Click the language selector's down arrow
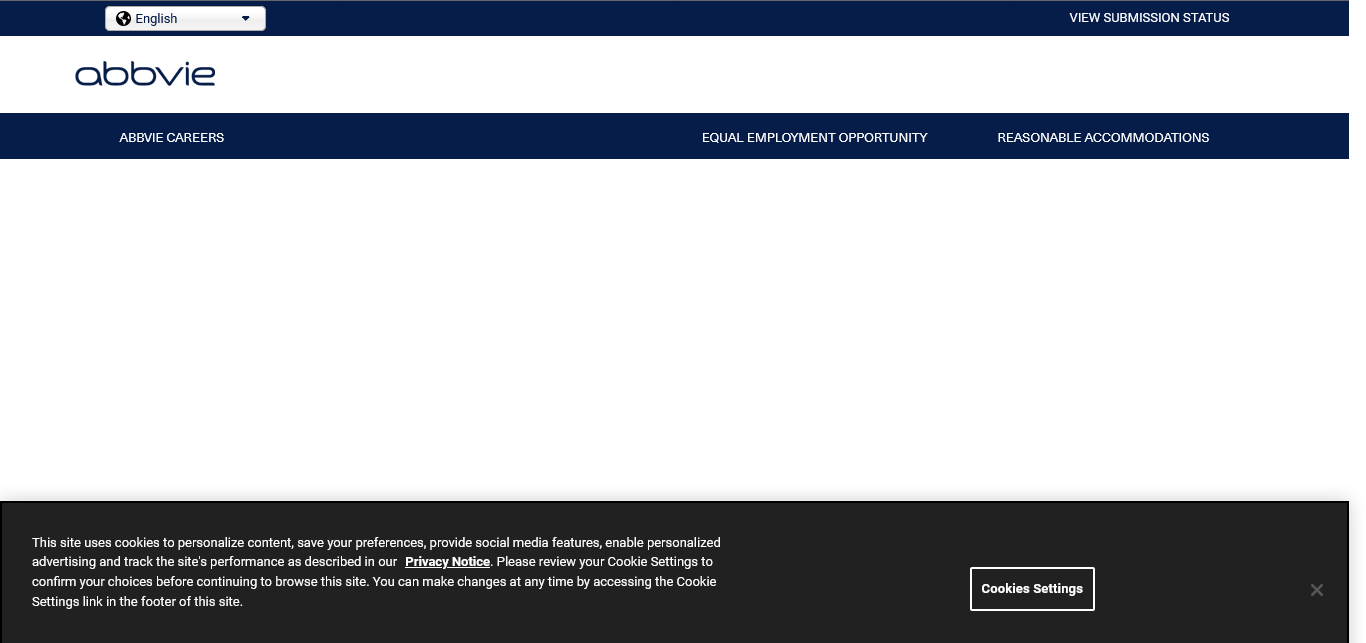The image size is (1366, 643). pos(246,18)
